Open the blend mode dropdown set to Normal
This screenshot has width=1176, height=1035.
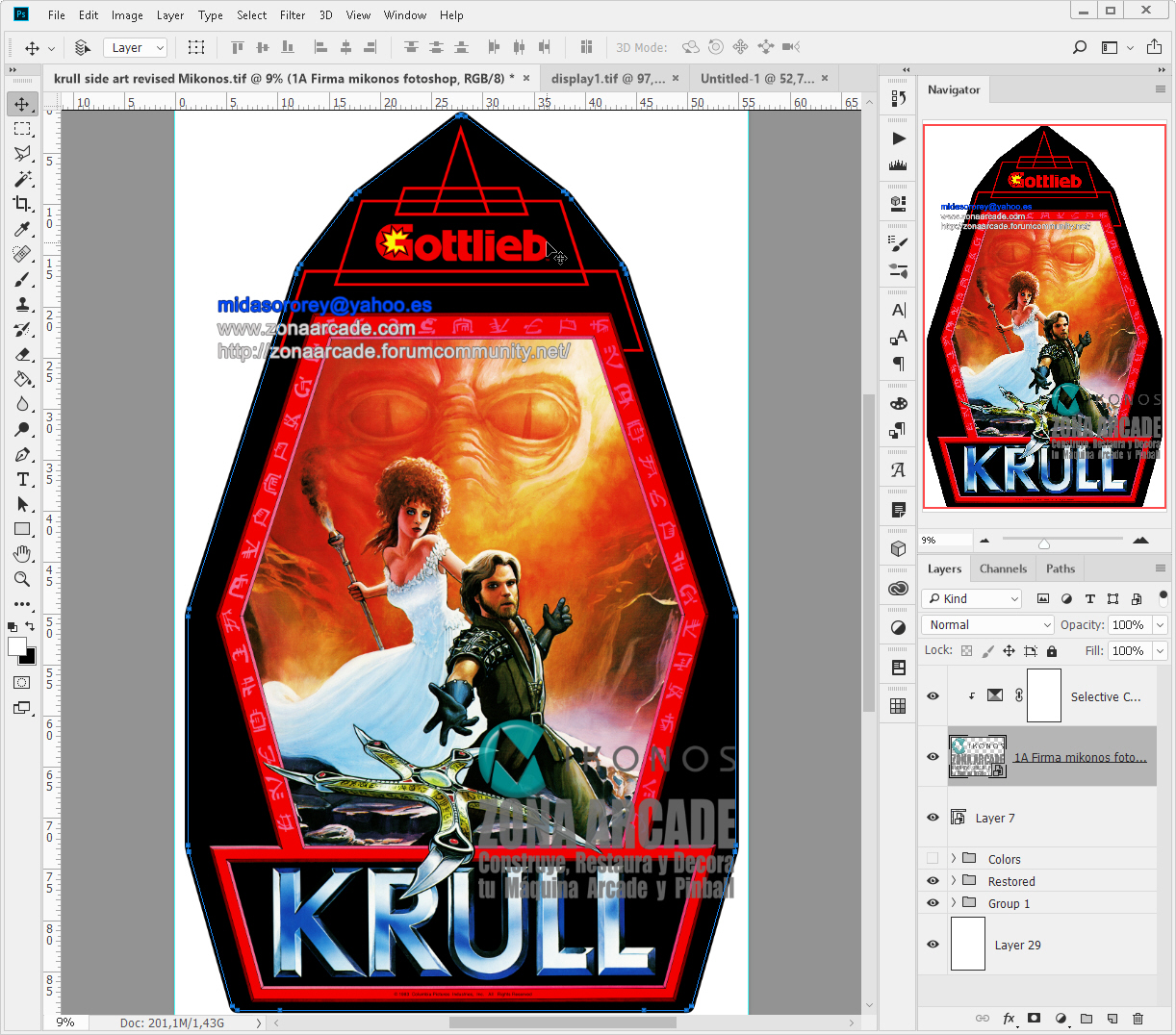[986, 624]
